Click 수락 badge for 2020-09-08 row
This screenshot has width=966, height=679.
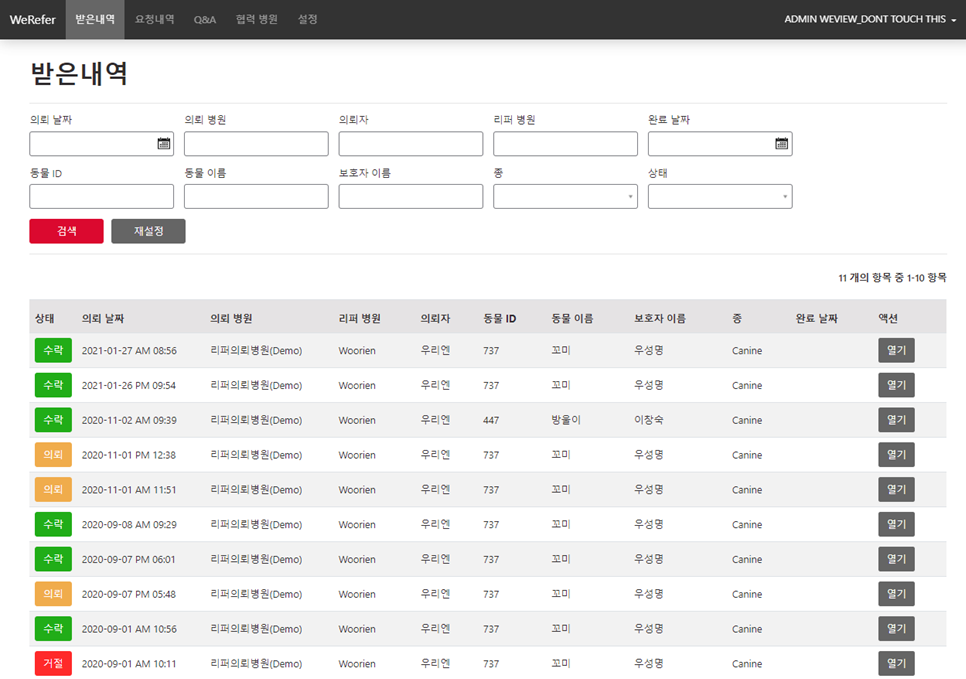(x=53, y=524)
